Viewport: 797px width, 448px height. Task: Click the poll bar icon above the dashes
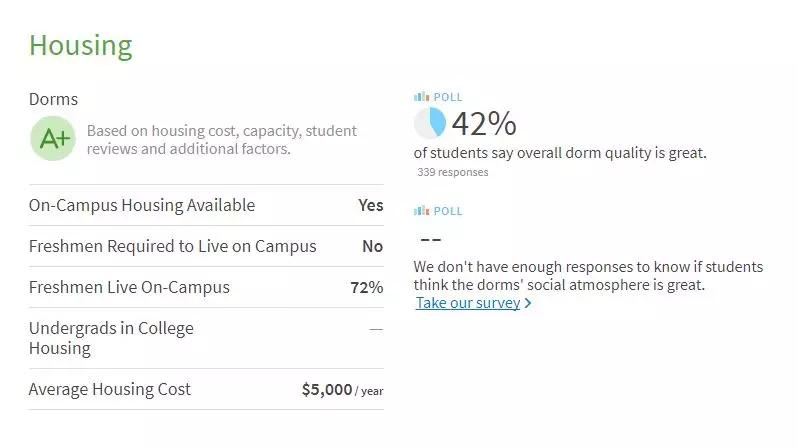421,211
